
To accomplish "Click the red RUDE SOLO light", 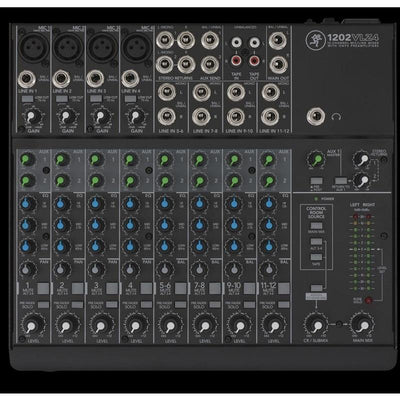I will (x=368, y=300).
